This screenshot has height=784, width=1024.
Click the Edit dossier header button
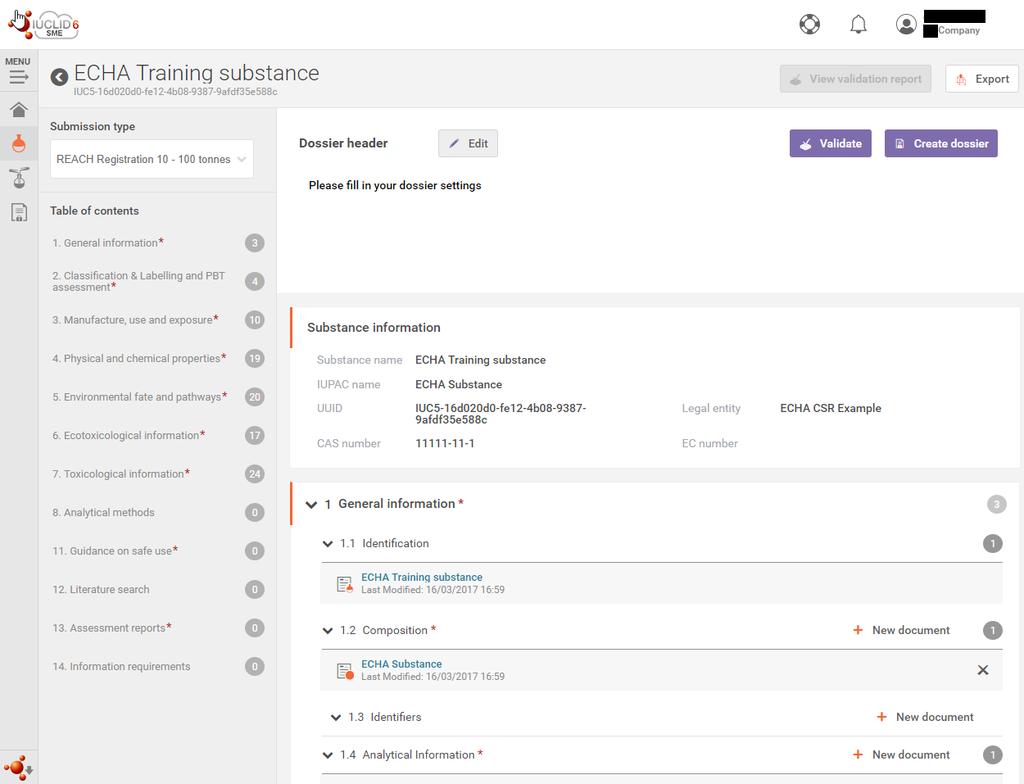[468, 143]
